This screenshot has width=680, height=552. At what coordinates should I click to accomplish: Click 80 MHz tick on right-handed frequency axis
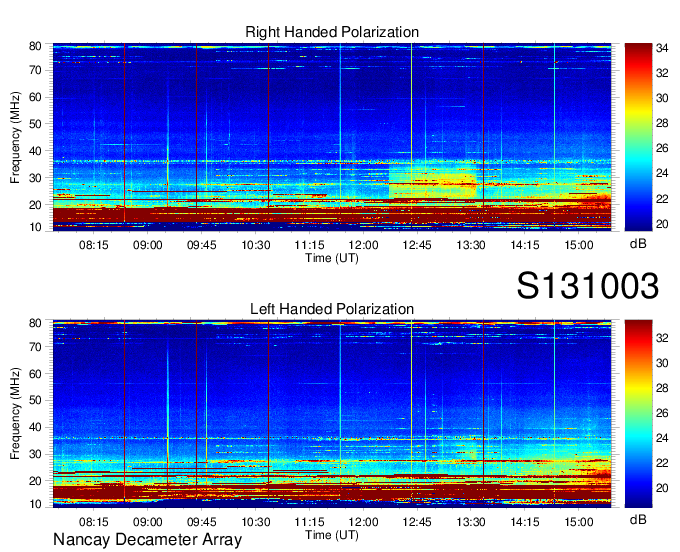pos(35,46)
